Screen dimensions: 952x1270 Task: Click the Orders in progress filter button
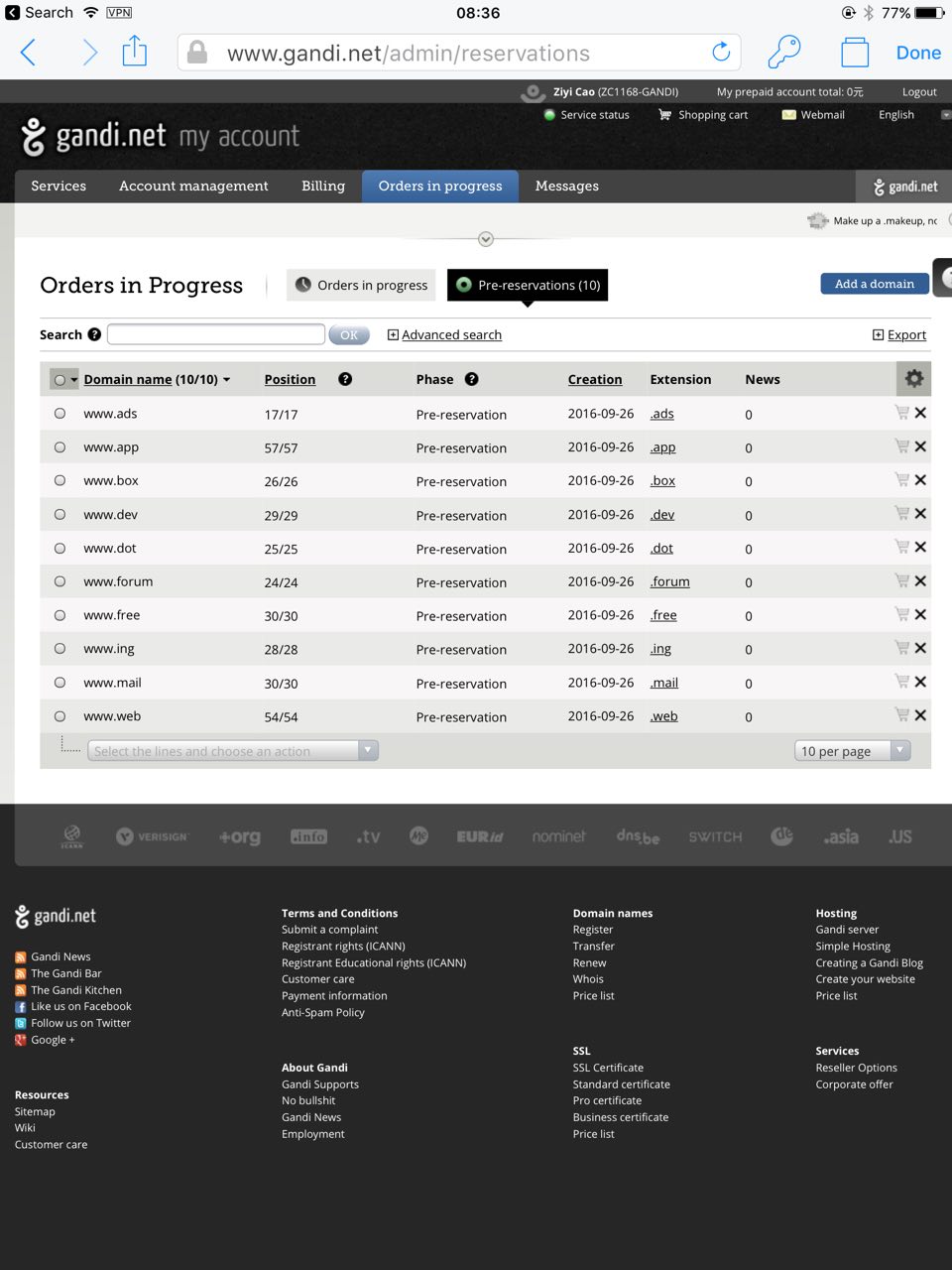pos(362,285)
